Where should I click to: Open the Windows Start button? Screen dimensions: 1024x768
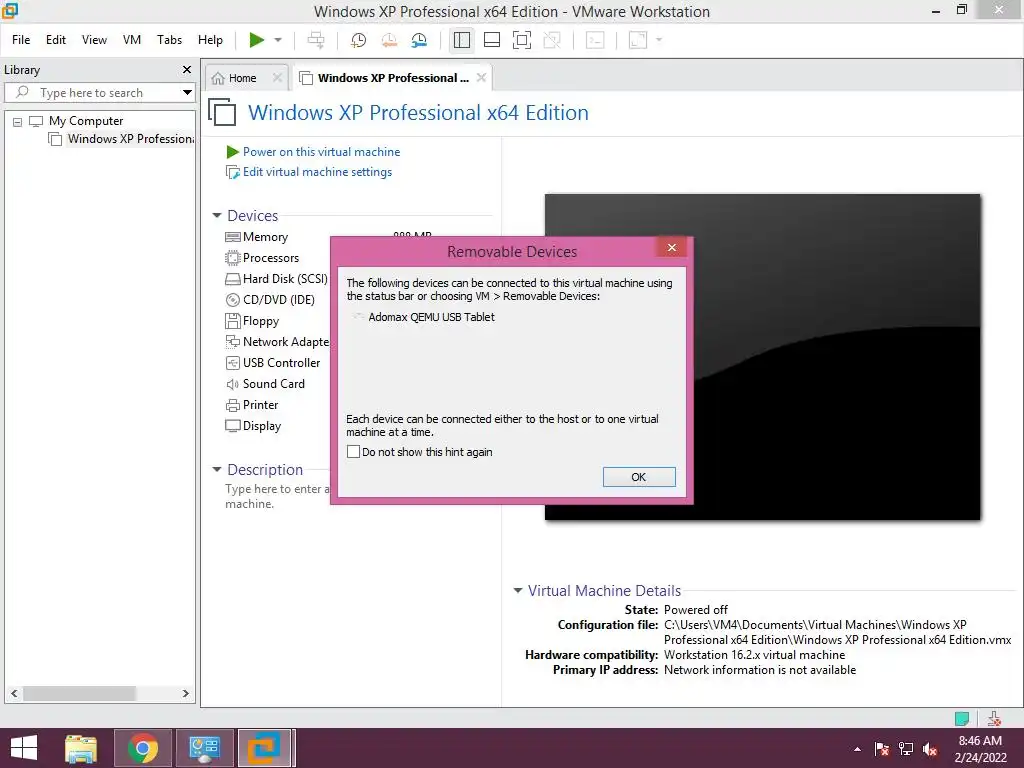(24, 748)
